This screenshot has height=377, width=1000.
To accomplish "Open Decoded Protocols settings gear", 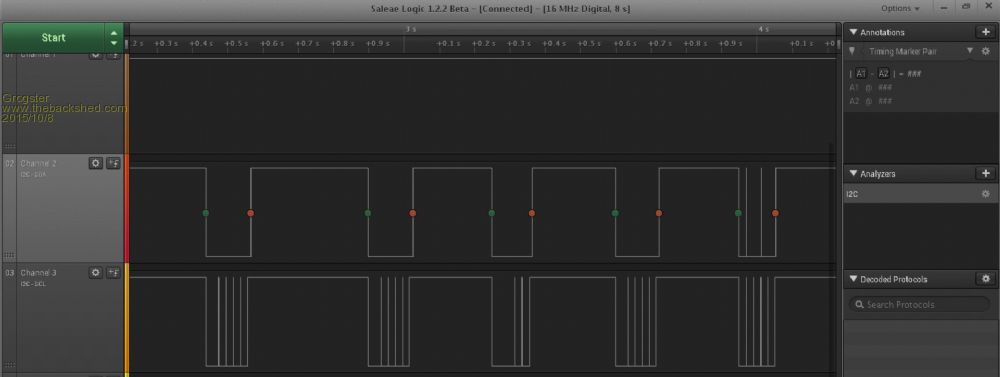I will coord(985,279).
